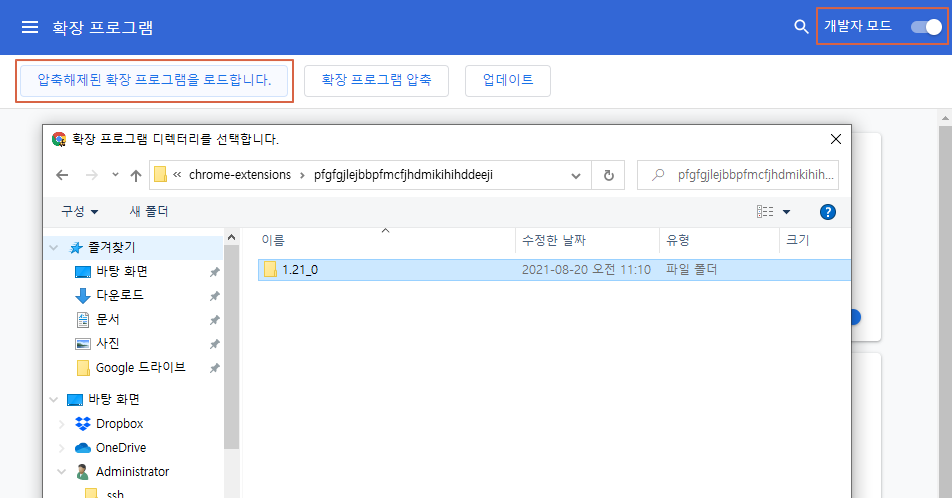Collapse the lower 바탕 화면 tree node
This screenshot has width=952, height=498.
[x=54, y=399]
